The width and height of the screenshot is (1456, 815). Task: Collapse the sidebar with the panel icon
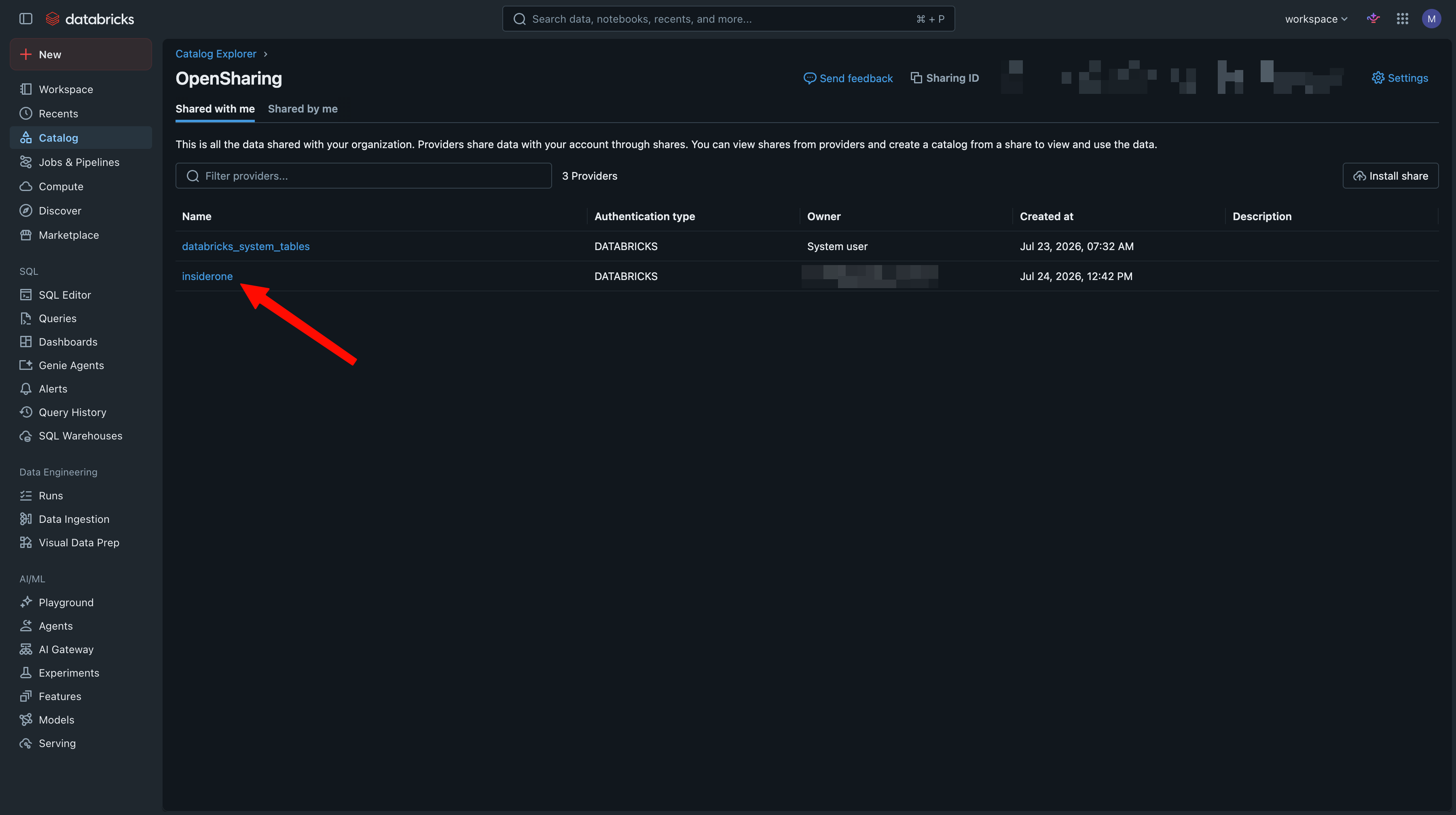(26, 19)
